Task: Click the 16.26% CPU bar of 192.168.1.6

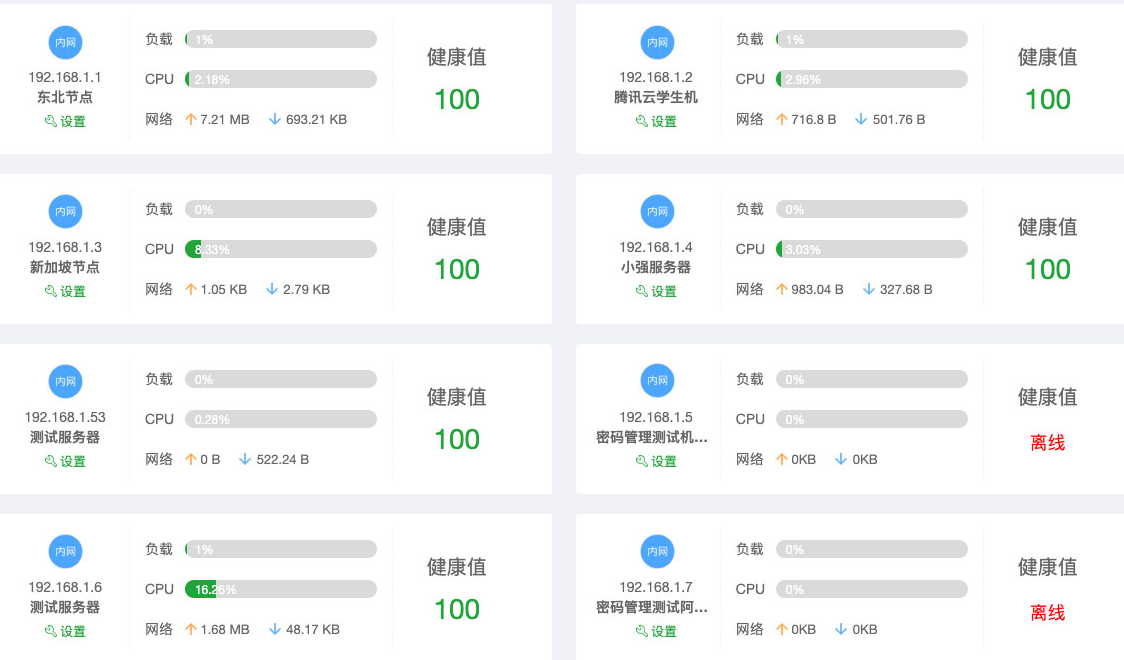Action: pos(280,589)
